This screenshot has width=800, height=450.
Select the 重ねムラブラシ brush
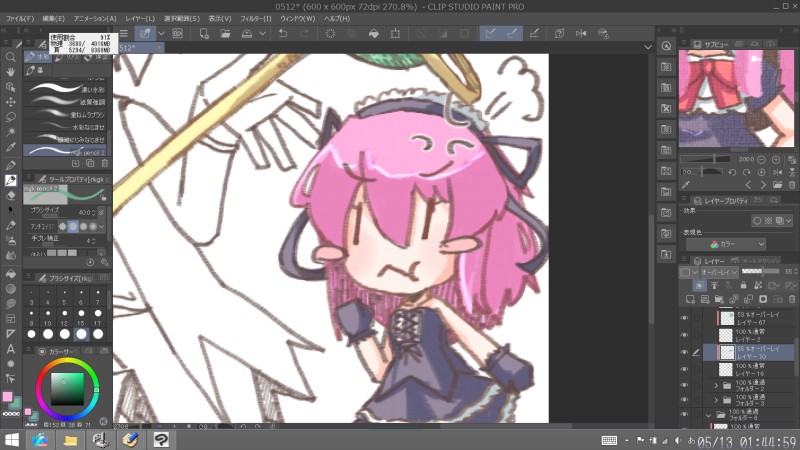[65, 114]
